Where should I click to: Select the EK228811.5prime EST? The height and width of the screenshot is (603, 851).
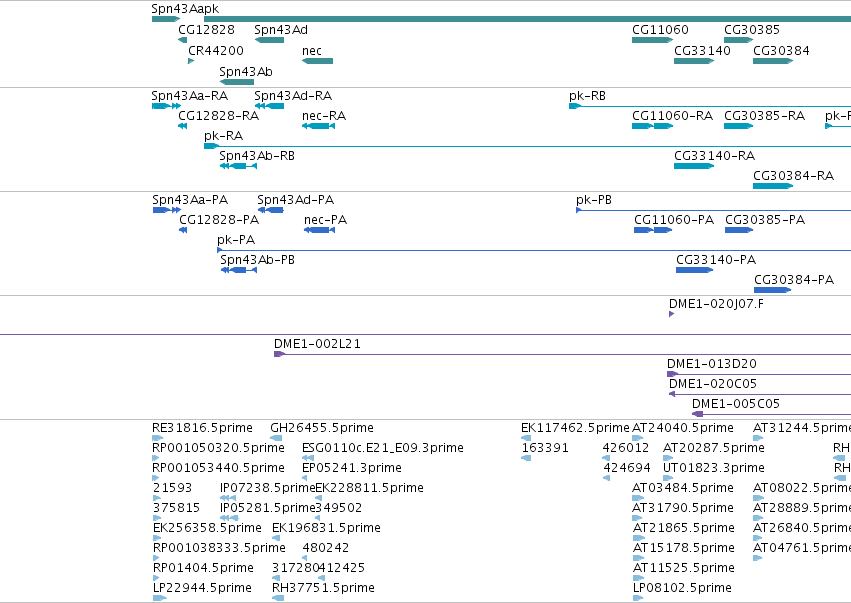click(319, 498)
